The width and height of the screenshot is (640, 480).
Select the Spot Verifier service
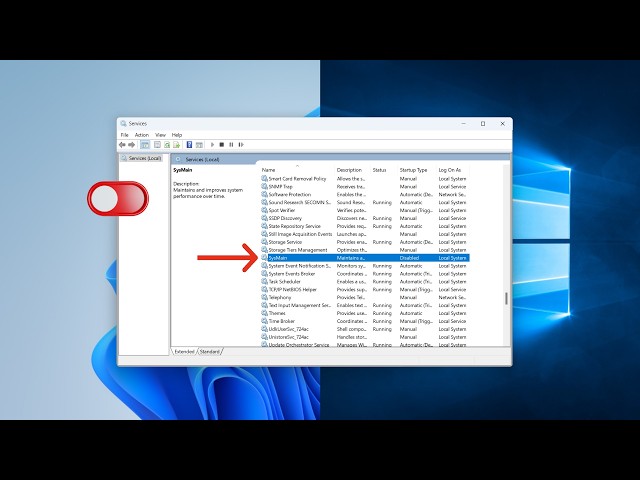pyautogui.click(x=282, y=210)
